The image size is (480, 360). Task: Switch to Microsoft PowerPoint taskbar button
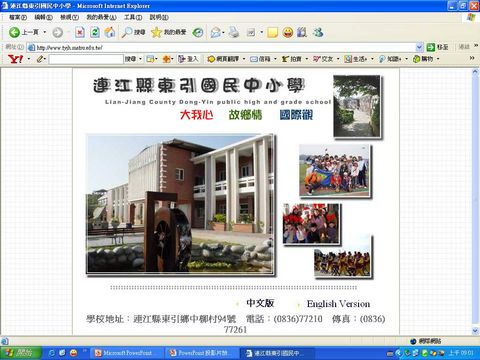click(127, 353)
